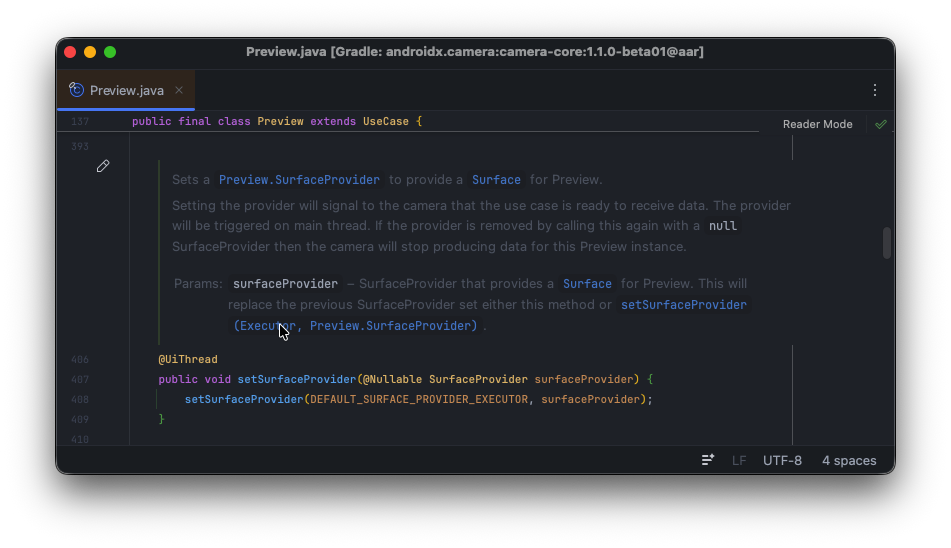The width and height of the screenshot is (951, 548).
Task: Click the pencil icon to edit doc comment
Action: click(103, 166)
